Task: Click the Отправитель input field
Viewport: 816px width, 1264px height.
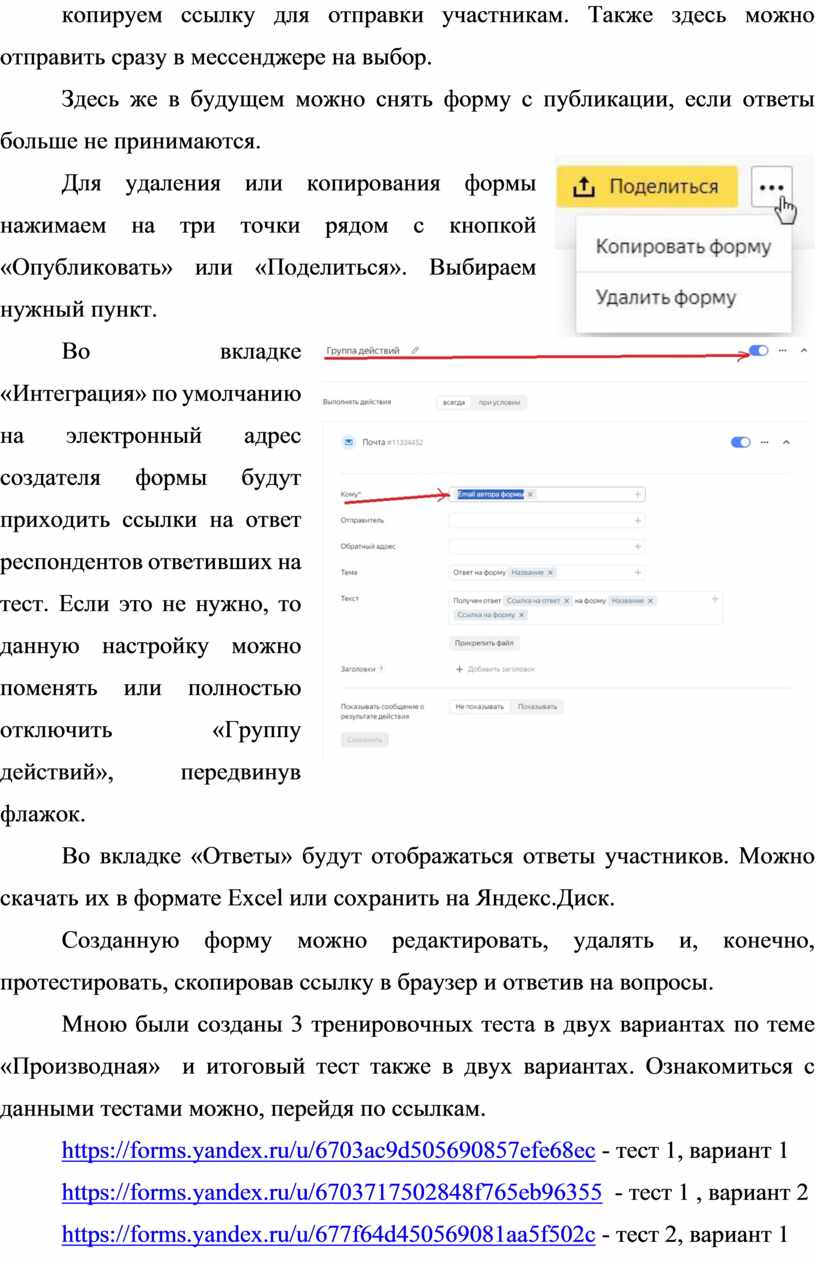Action: [x=547, y=520]
